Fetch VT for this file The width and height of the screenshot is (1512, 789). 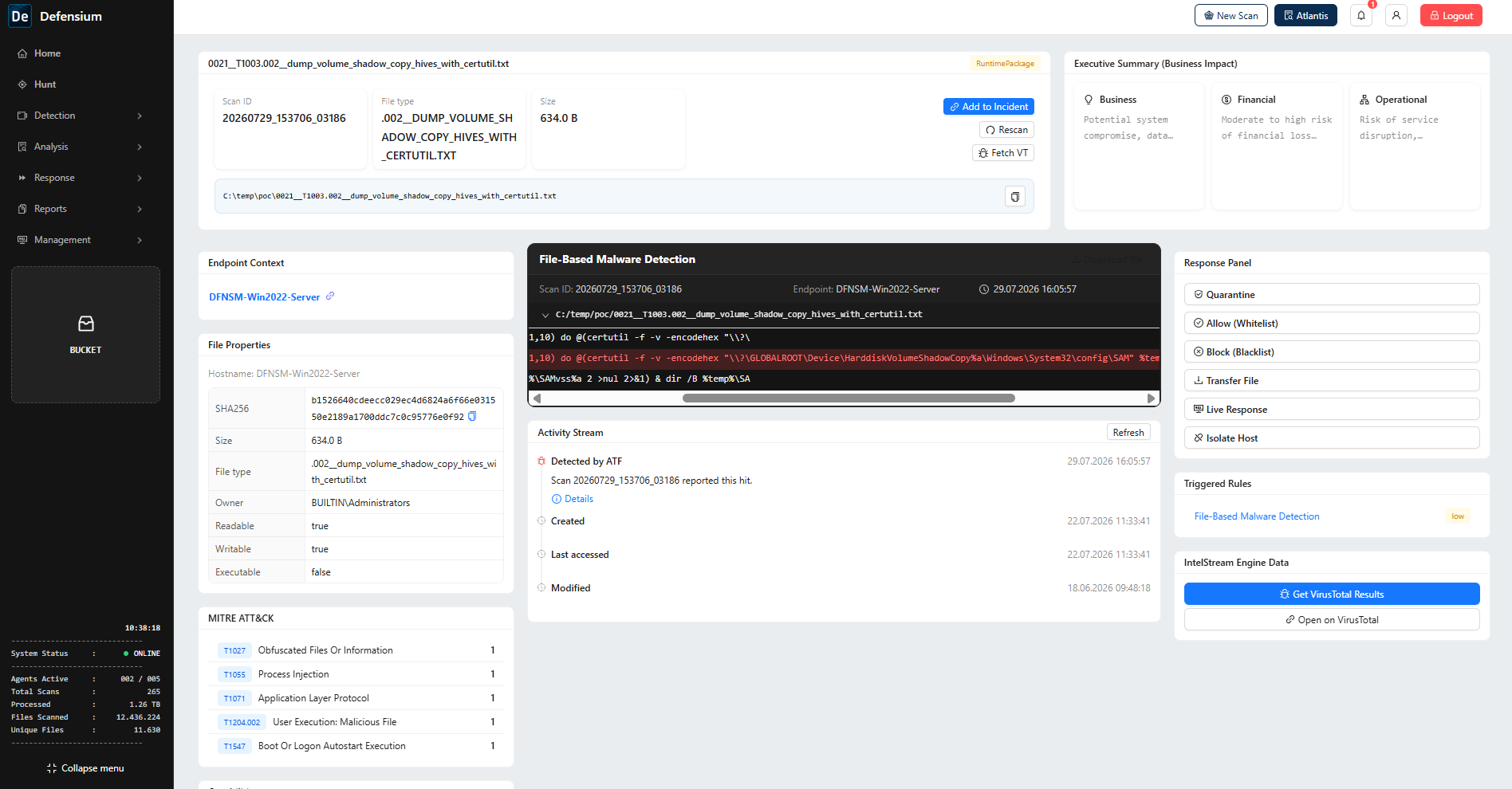[x=1002, y=153]
